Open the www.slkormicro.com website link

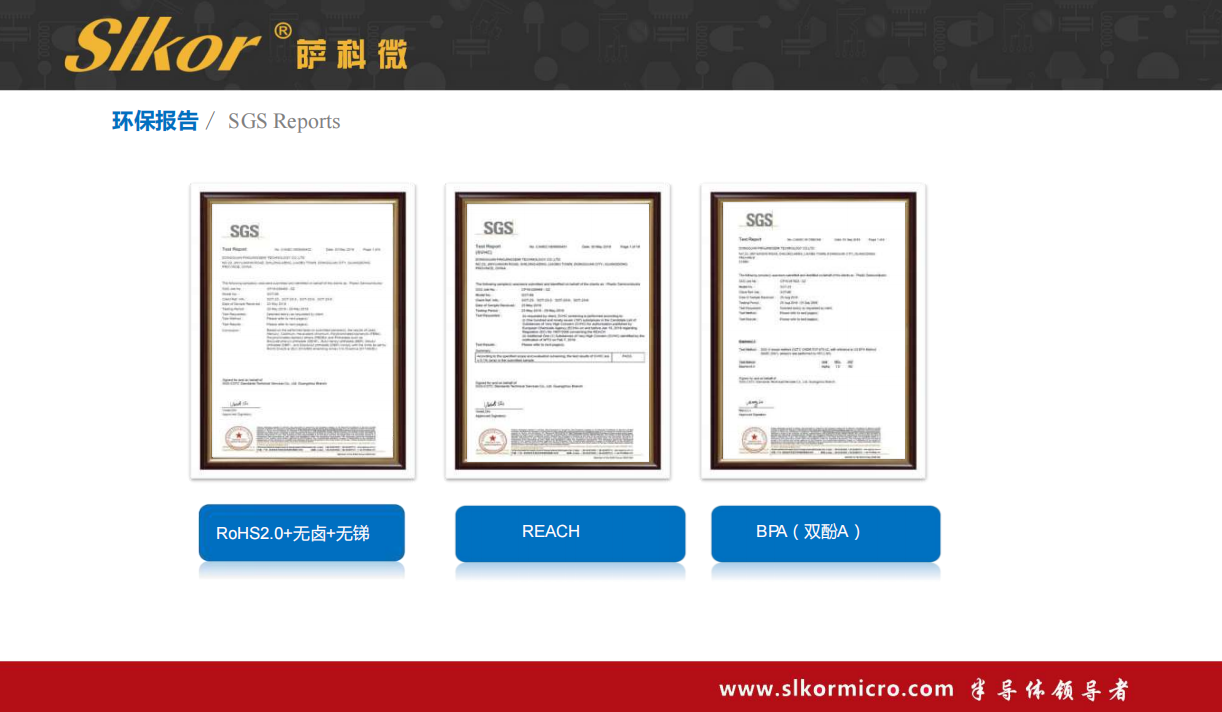pos(836,689)
